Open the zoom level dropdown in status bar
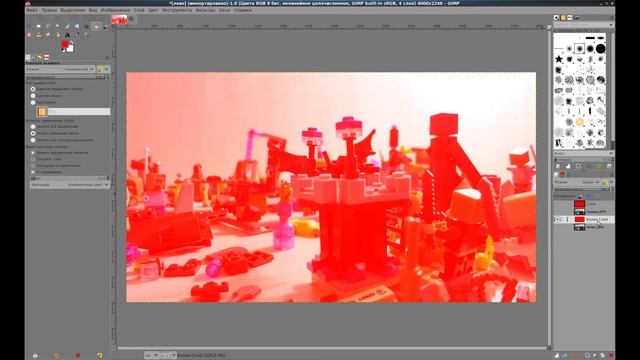 coord(168,356)
